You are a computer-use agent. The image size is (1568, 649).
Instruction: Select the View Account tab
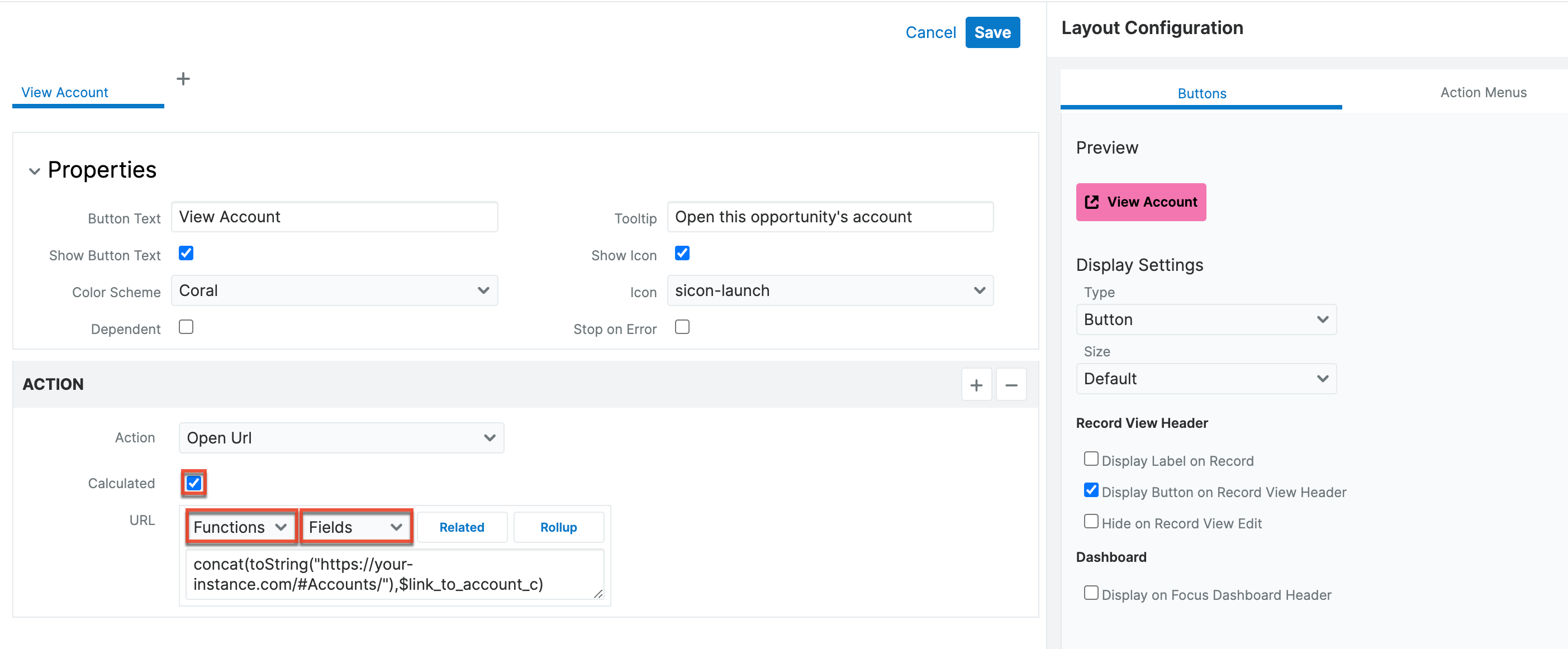click(x=64, y=93)
